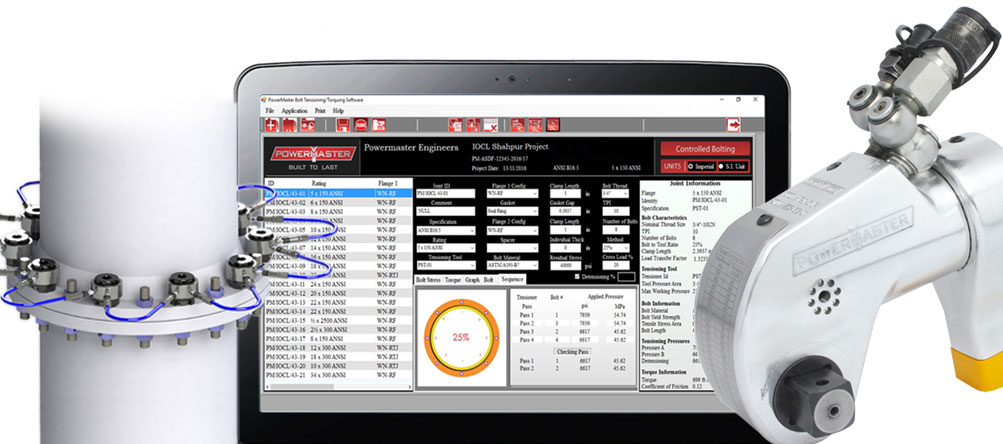The width and height of the screenshot is (1003, 444).
Task: Click the Gasket Gap input field
Action: (565, 211)
